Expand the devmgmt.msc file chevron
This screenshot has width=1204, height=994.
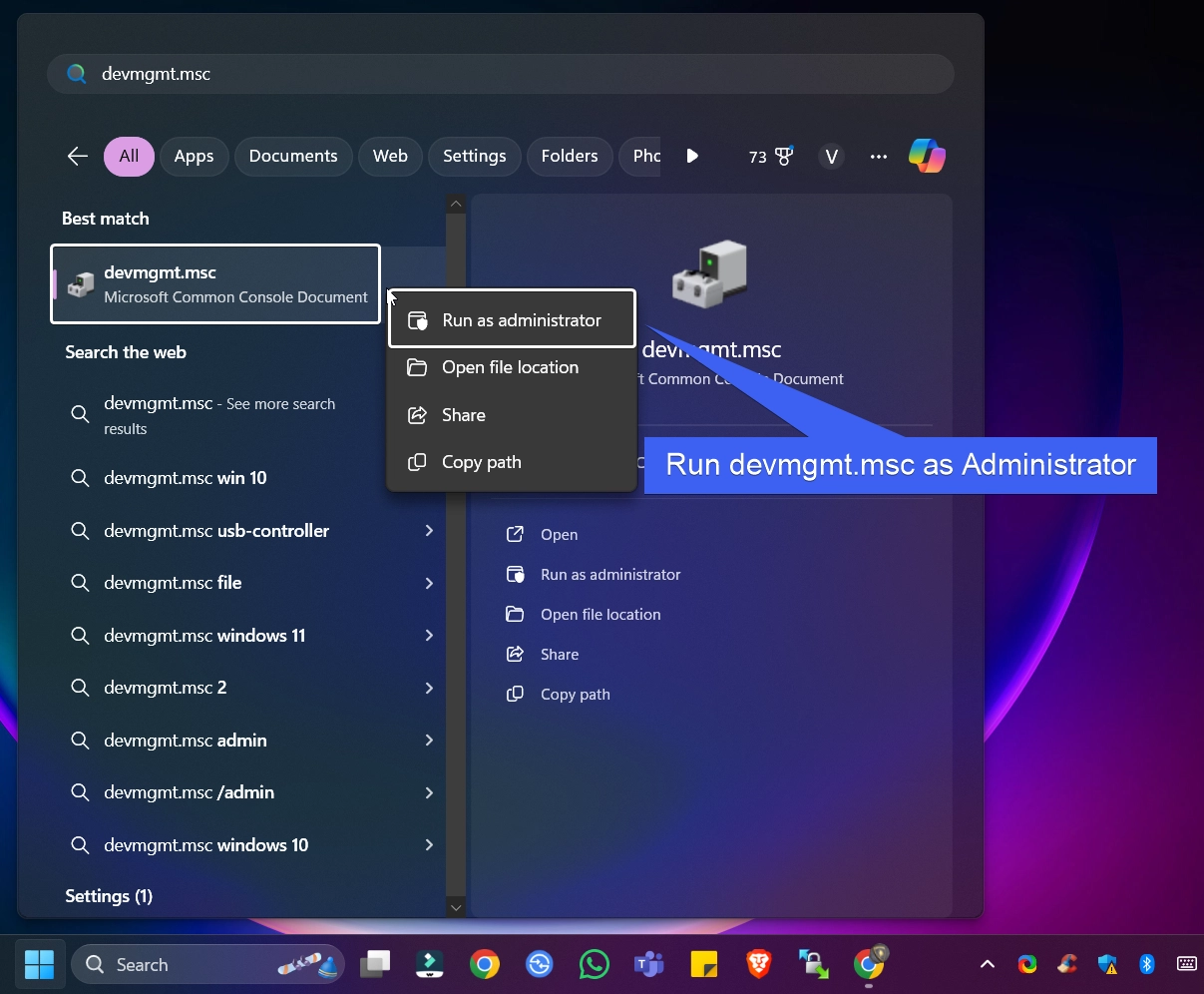pos(429,583)
